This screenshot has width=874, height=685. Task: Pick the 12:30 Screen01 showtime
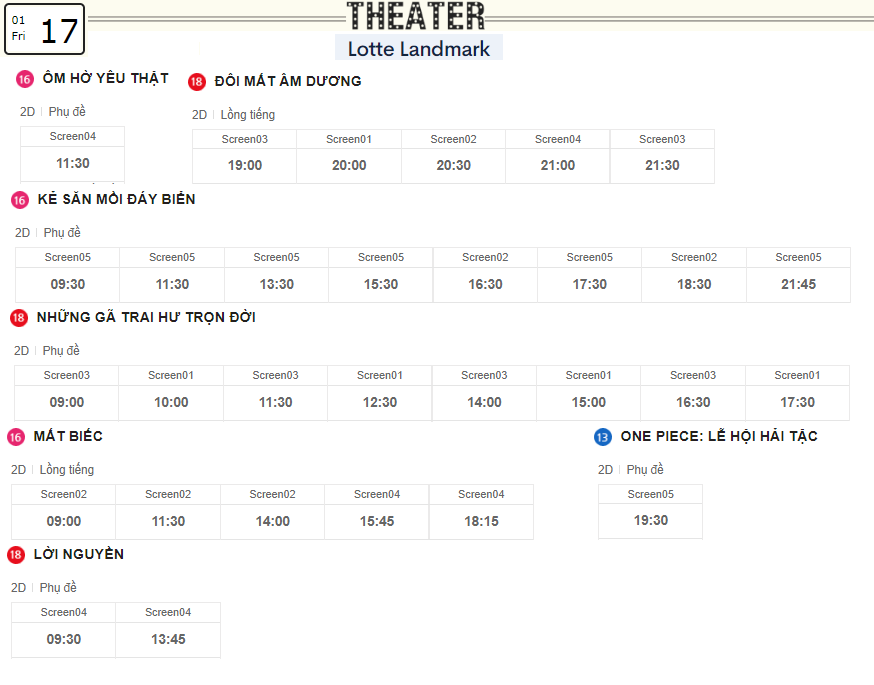click(x=380, y=393)
